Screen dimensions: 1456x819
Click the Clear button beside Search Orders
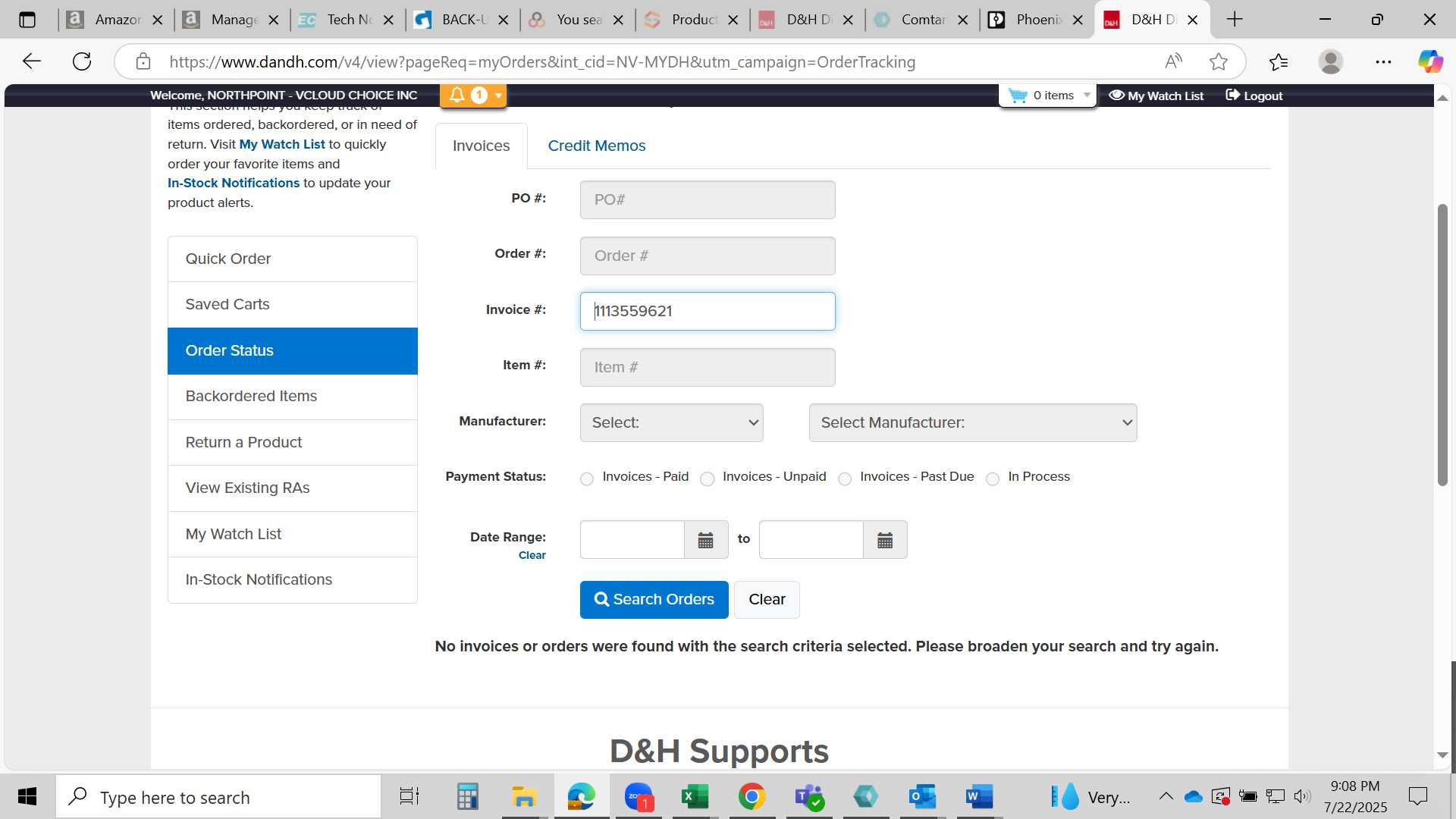[x=767, y=599]
